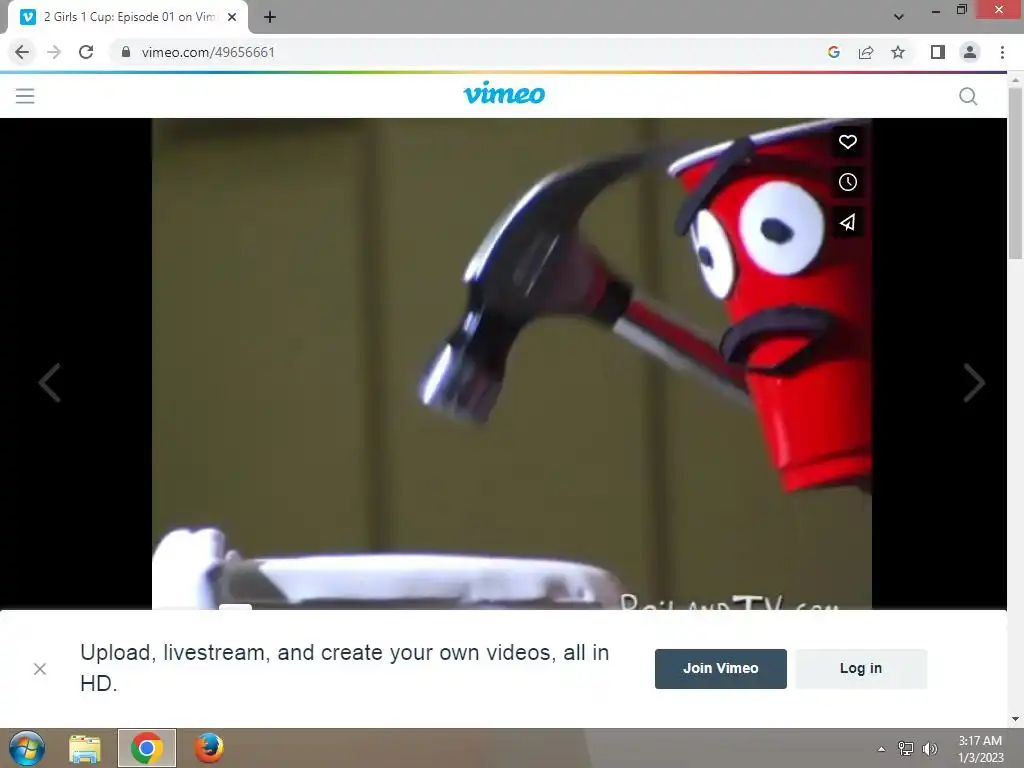
Task: Click the scrollbar up arrow
Action: pos(1015,81)
